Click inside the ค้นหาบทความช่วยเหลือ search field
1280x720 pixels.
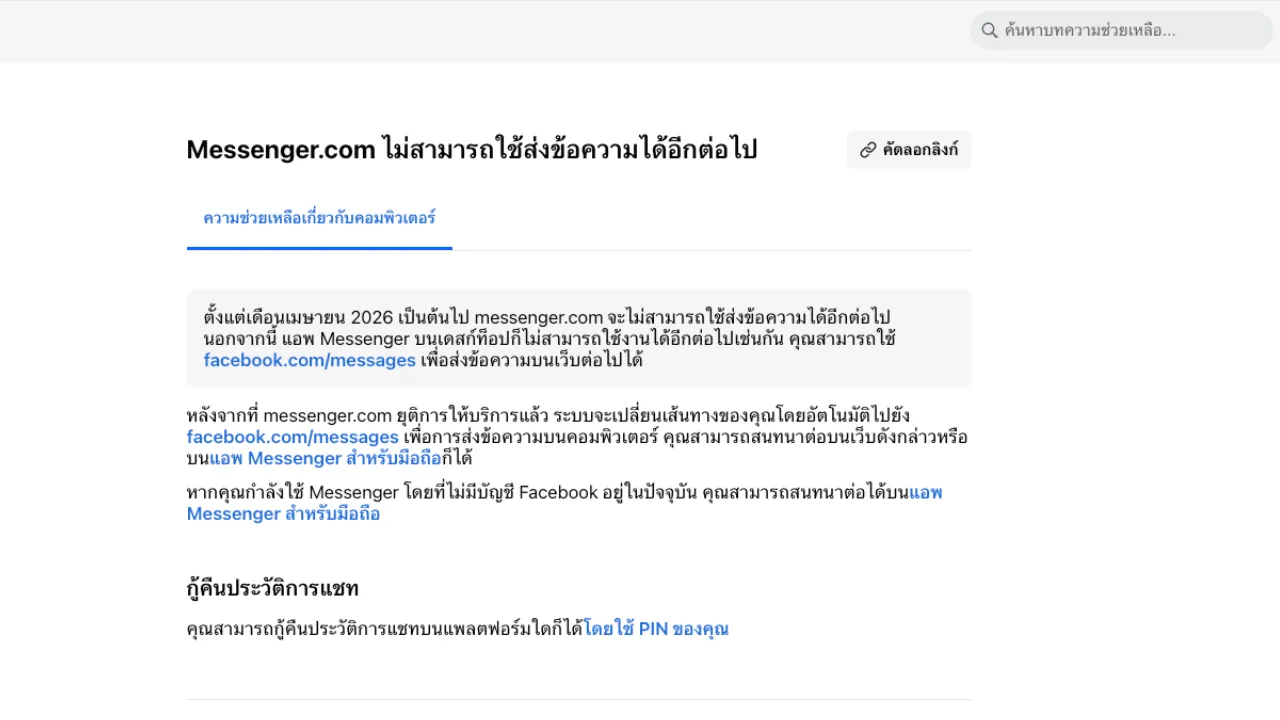1120,30
